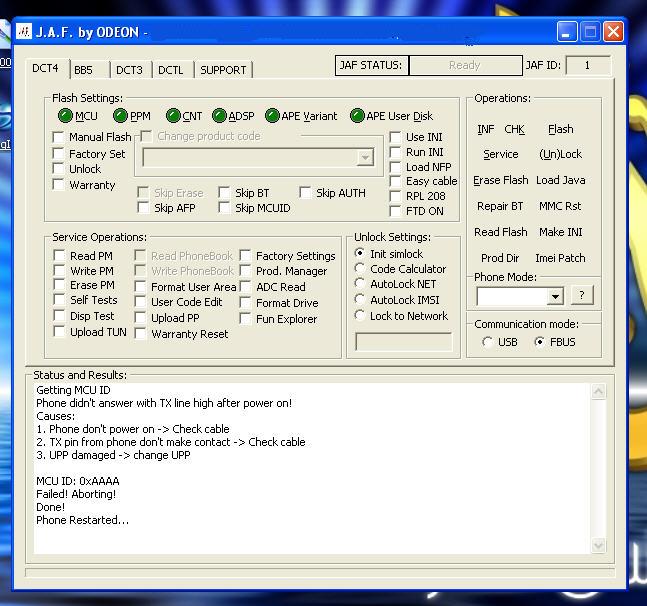
Task: Click the J.A.F. title bar app icon
Action: (24, 31)
